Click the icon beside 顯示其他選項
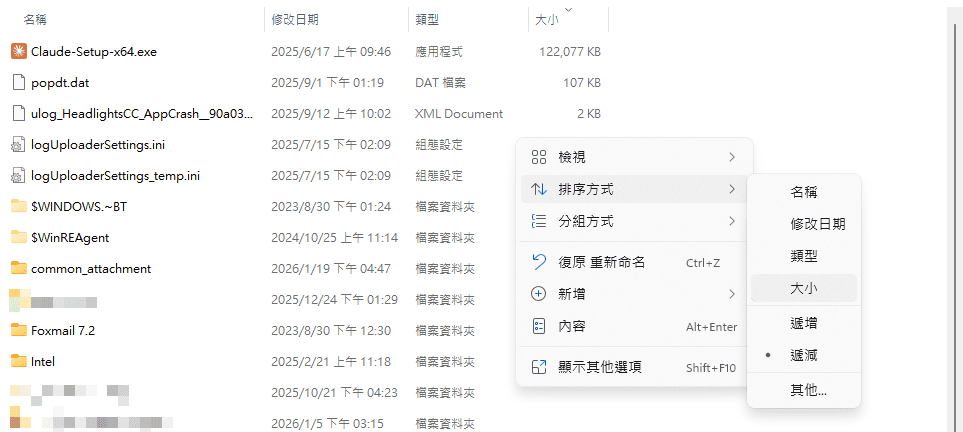Screen dimensions: 963x432 pos(539,367)
